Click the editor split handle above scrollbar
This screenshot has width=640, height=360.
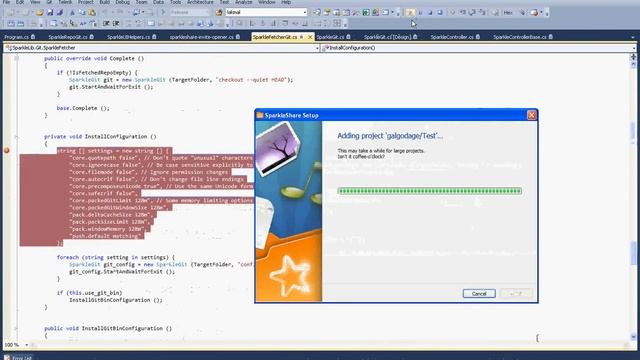point(633,57)
